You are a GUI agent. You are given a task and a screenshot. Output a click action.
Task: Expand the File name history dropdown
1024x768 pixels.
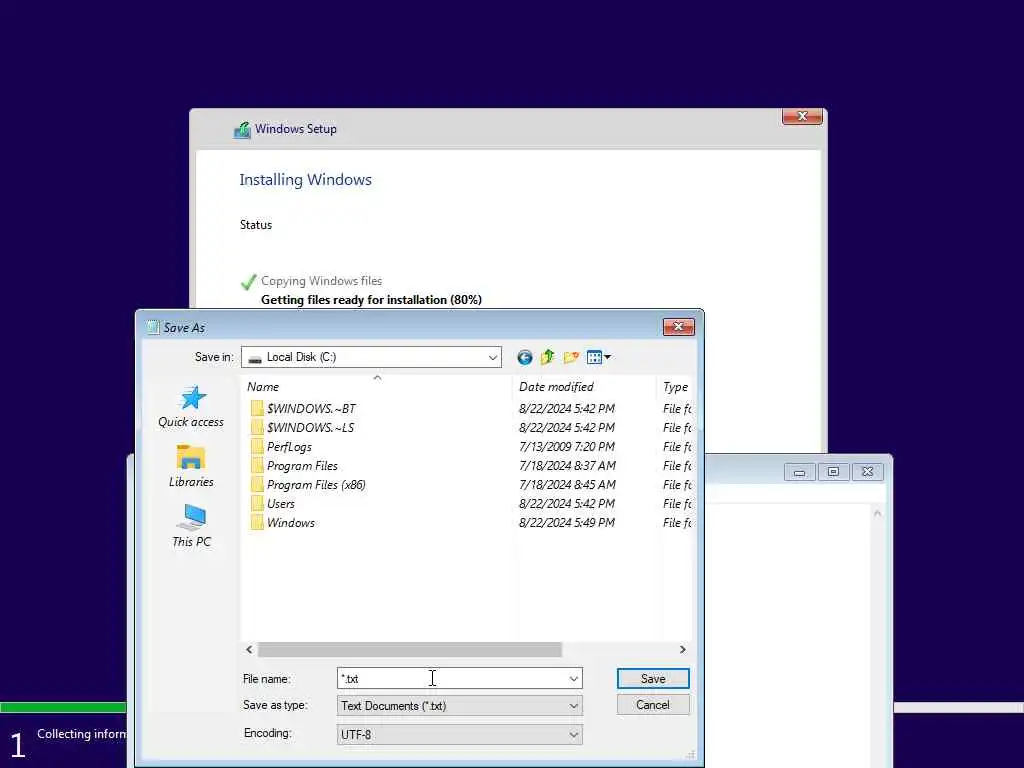click(573, 679)
